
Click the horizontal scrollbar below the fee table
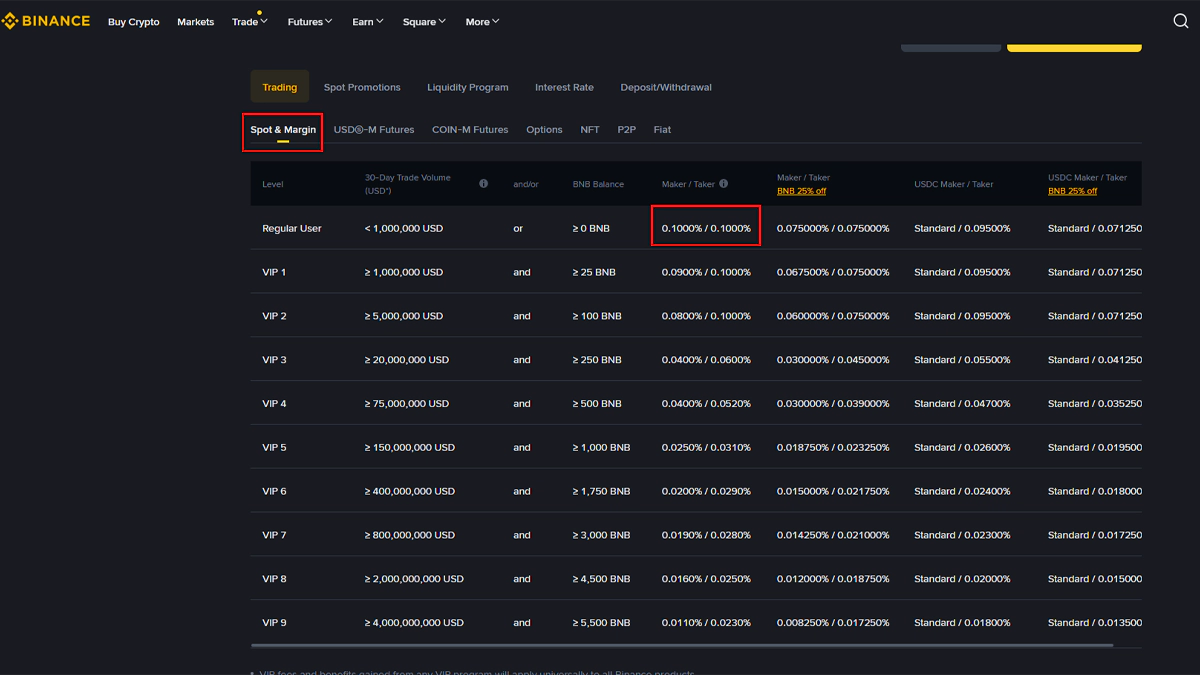click(x=680, y=646)
